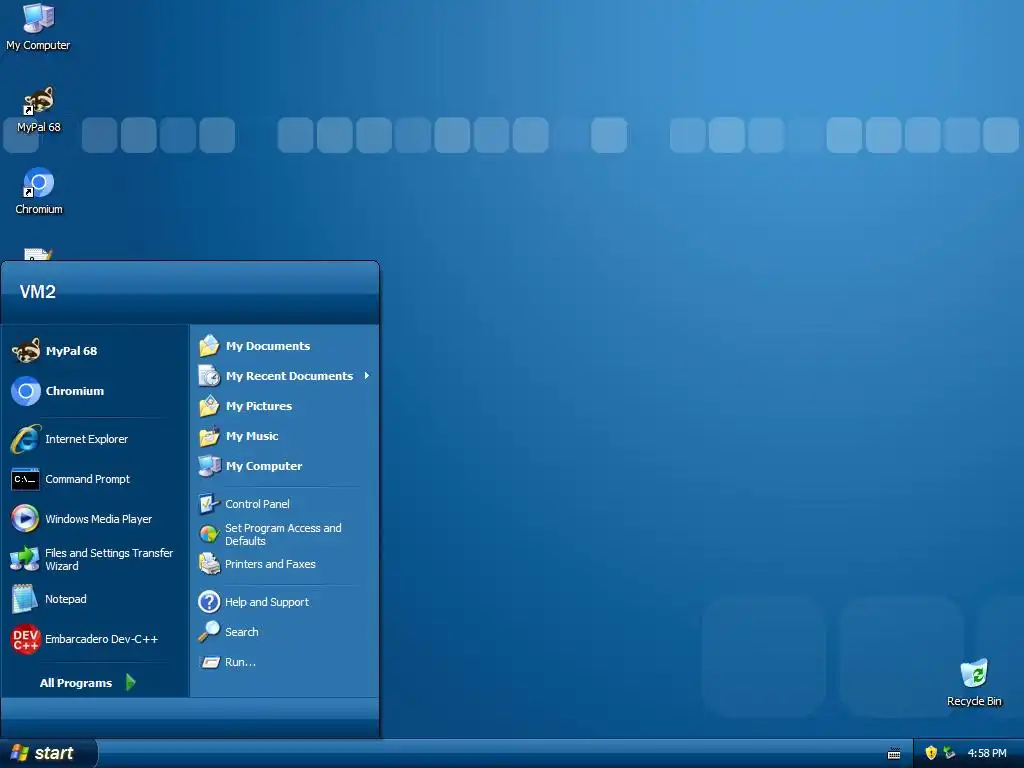Expand My Recent Documents submenu arrow
The image size is (1024, 768).
point(367,376)
